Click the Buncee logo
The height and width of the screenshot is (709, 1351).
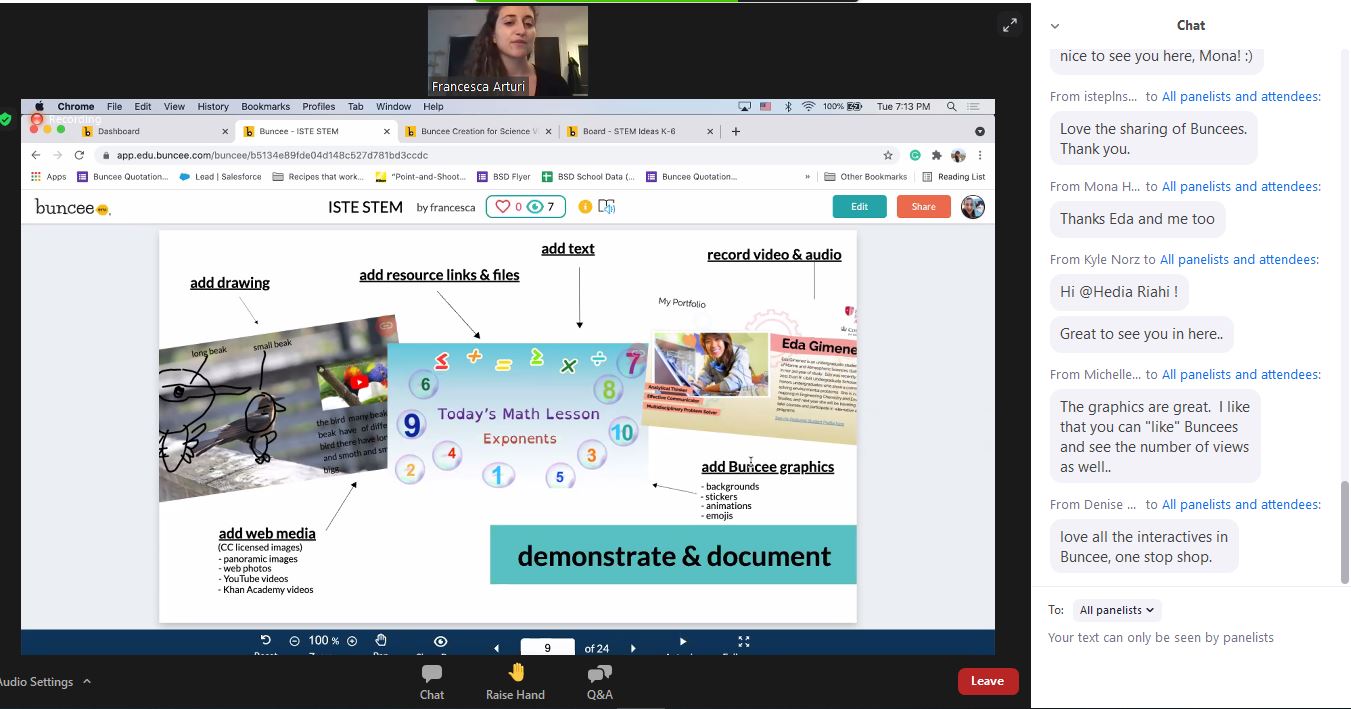click(72, 207)
